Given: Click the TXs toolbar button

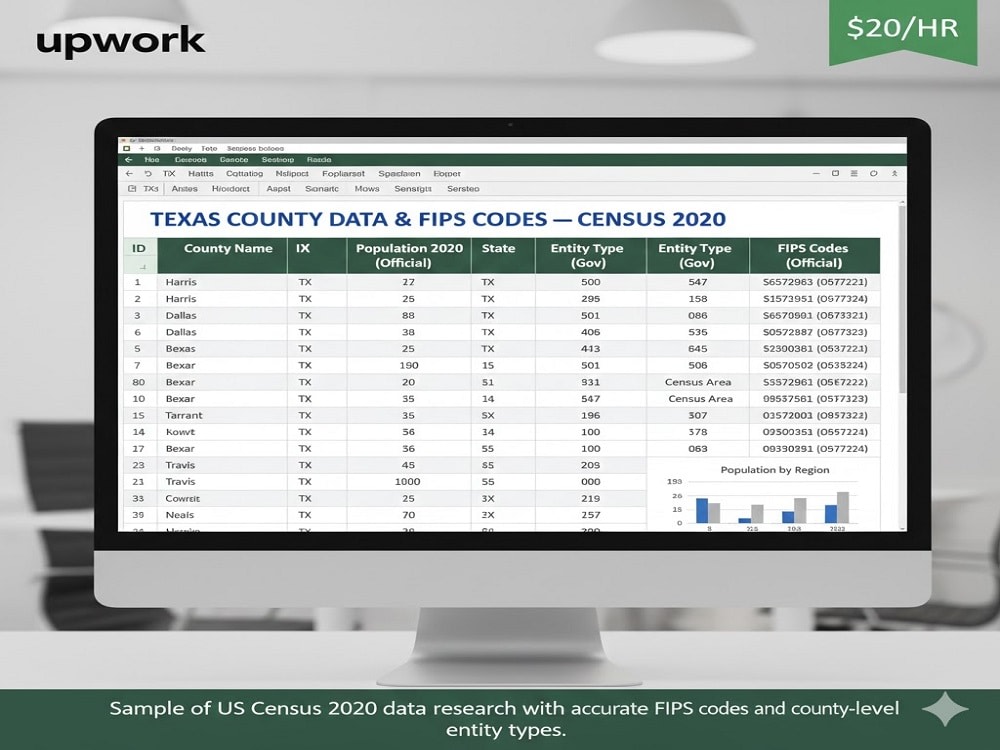Looking at the screenshot, I should pos(151,189).
